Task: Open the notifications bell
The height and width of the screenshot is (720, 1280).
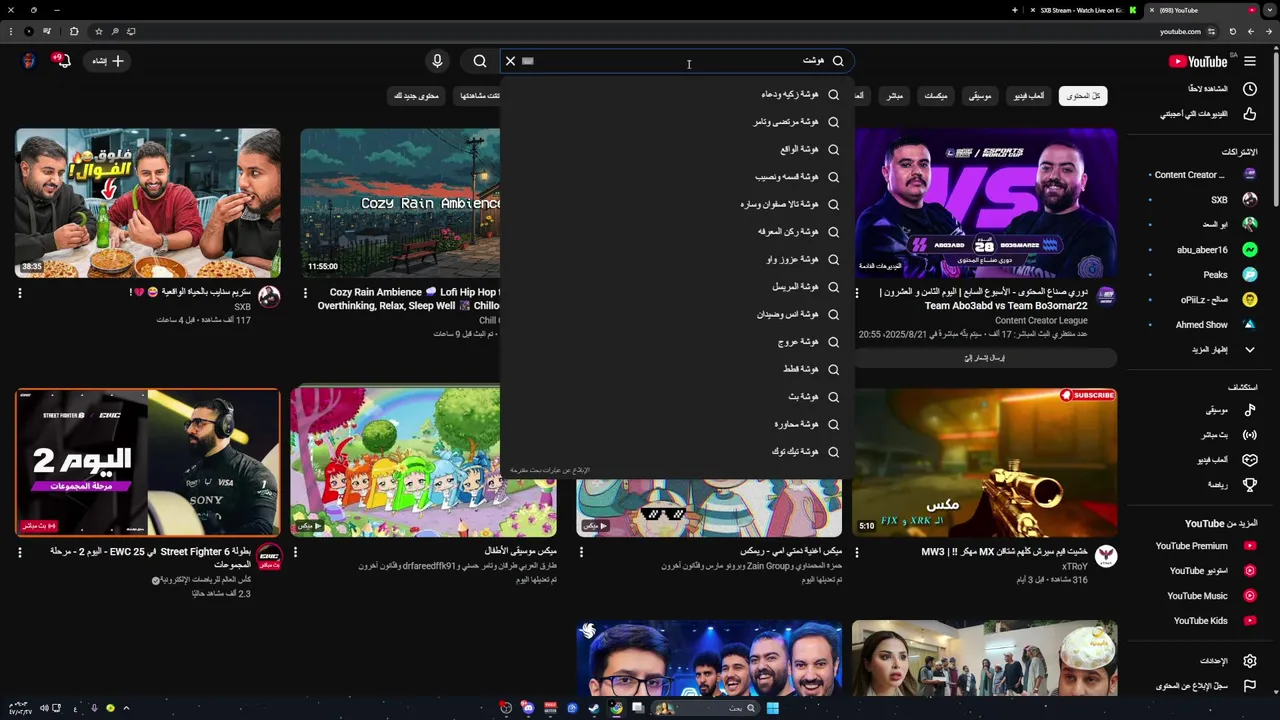Action: pos(62,61)
